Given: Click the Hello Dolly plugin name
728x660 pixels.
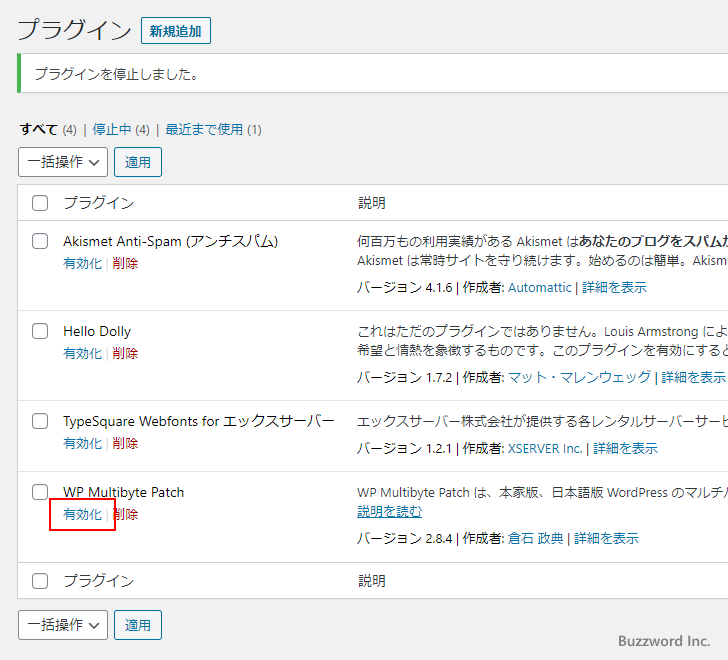Looking at the screenshot, I should pyautogui.click(x=97, y=331).
